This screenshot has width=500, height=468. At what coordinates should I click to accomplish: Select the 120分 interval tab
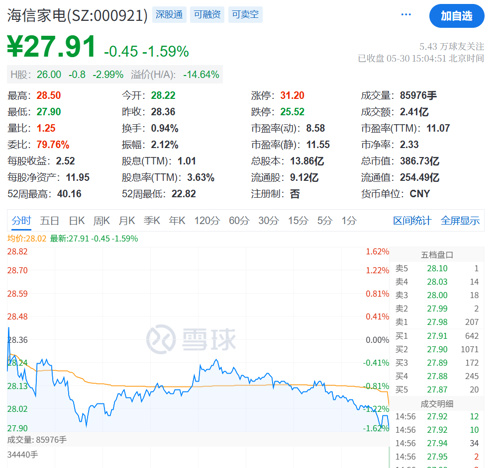[207, 221]
